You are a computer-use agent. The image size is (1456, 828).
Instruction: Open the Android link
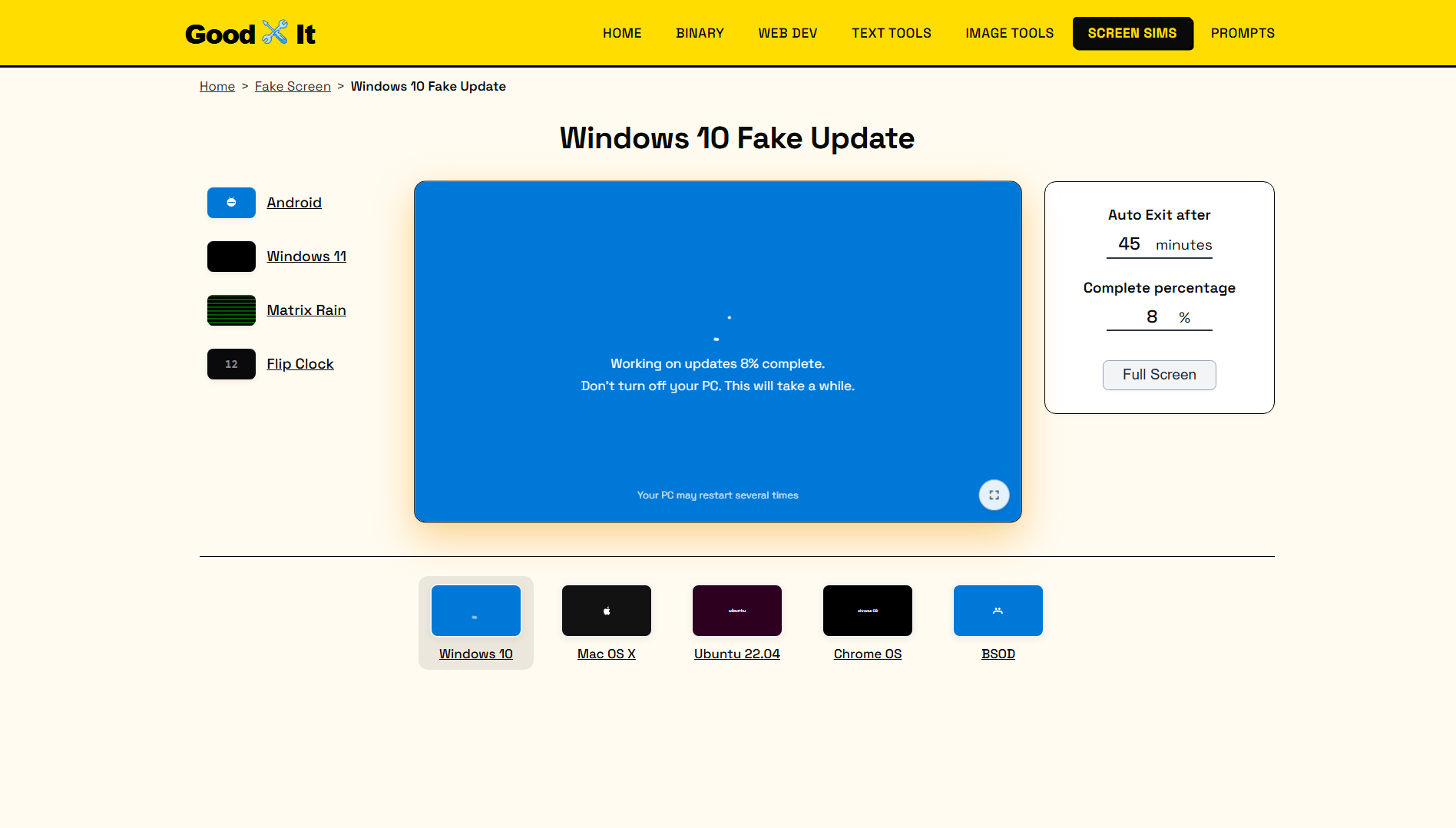tap(294, 203)
